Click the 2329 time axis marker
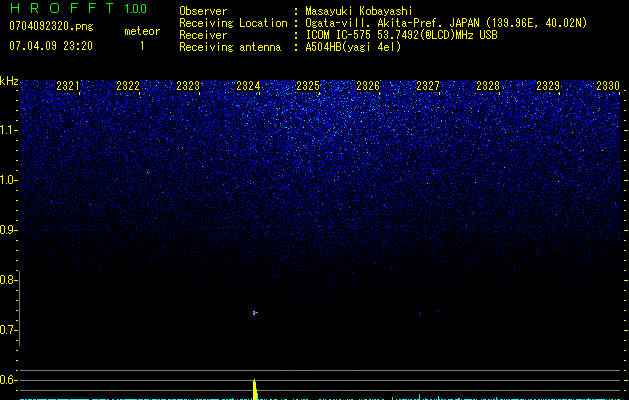This screenshot has width=629, height=400. (x=548, y=86)
